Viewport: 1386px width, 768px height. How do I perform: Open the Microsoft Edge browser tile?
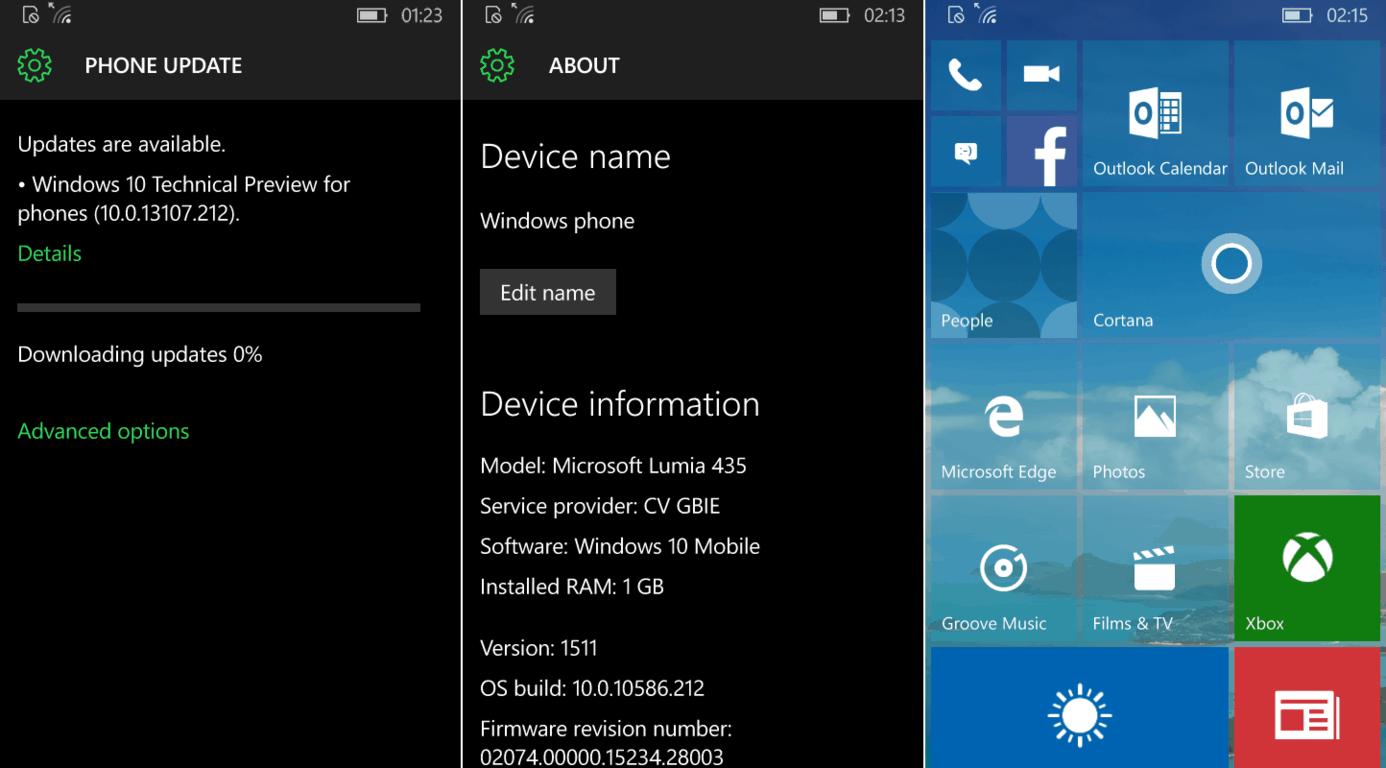click(1004, 417)
